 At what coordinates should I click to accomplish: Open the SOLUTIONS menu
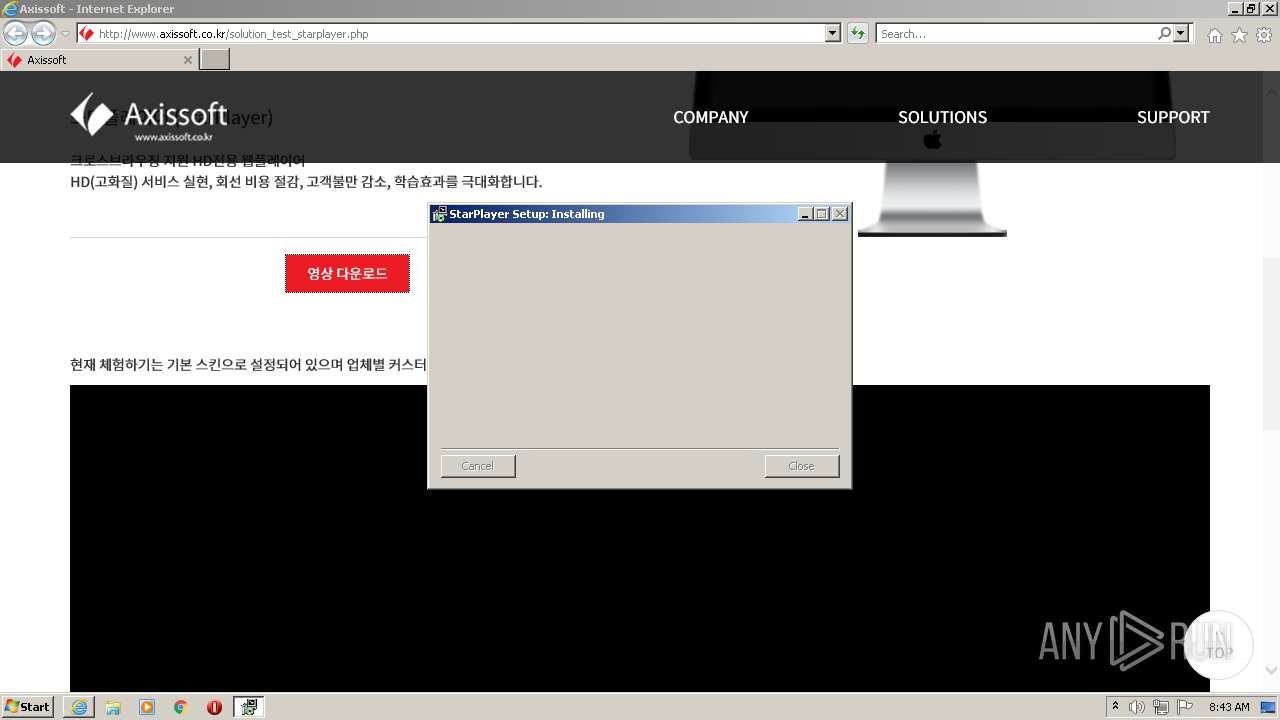coord(942,117)
